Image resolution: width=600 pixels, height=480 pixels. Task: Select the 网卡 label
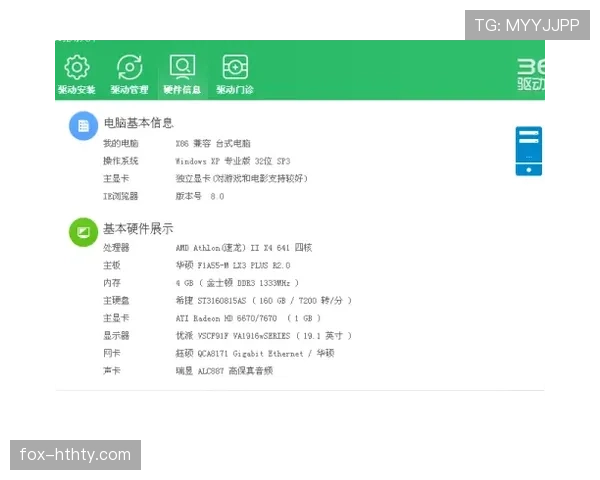[112, 353]
